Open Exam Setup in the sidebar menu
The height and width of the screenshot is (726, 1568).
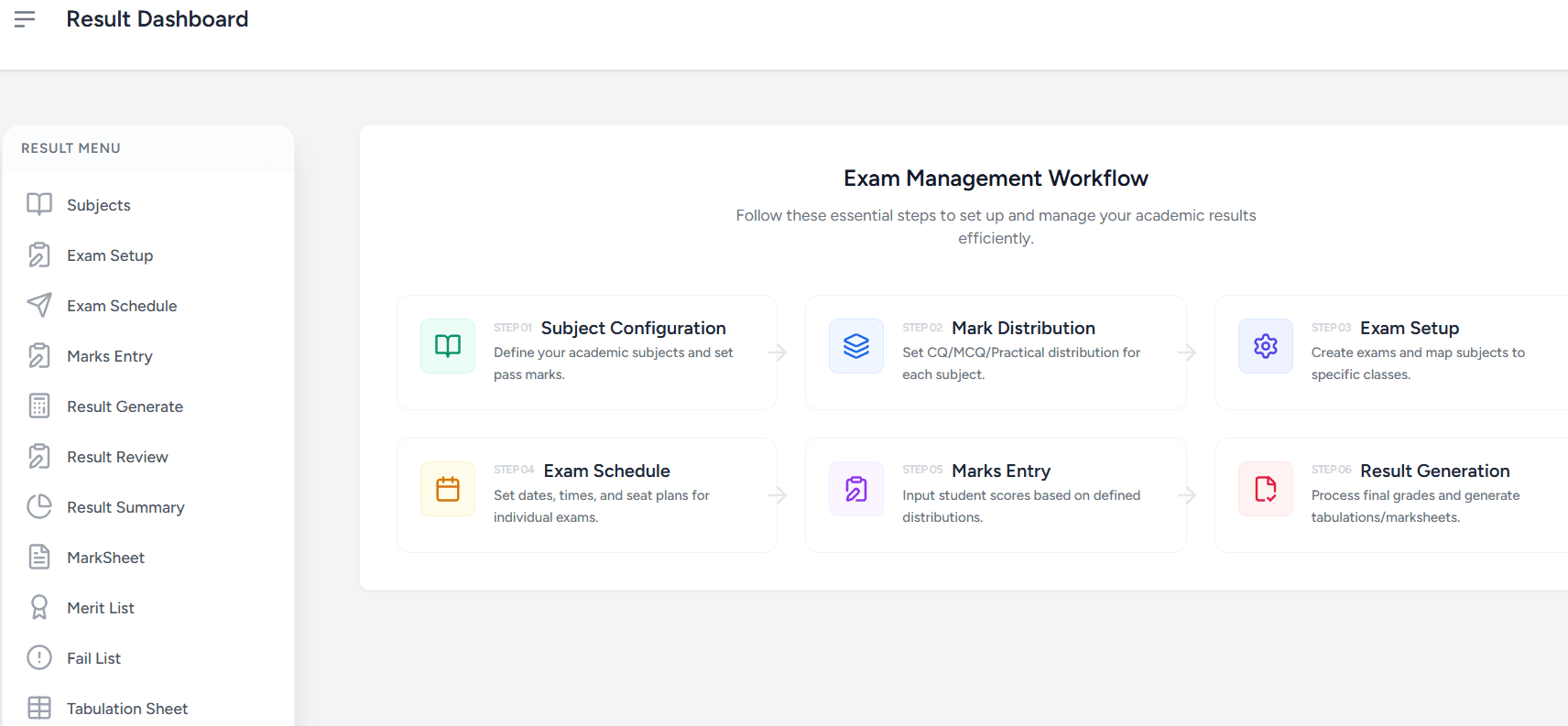click(110, 255)
